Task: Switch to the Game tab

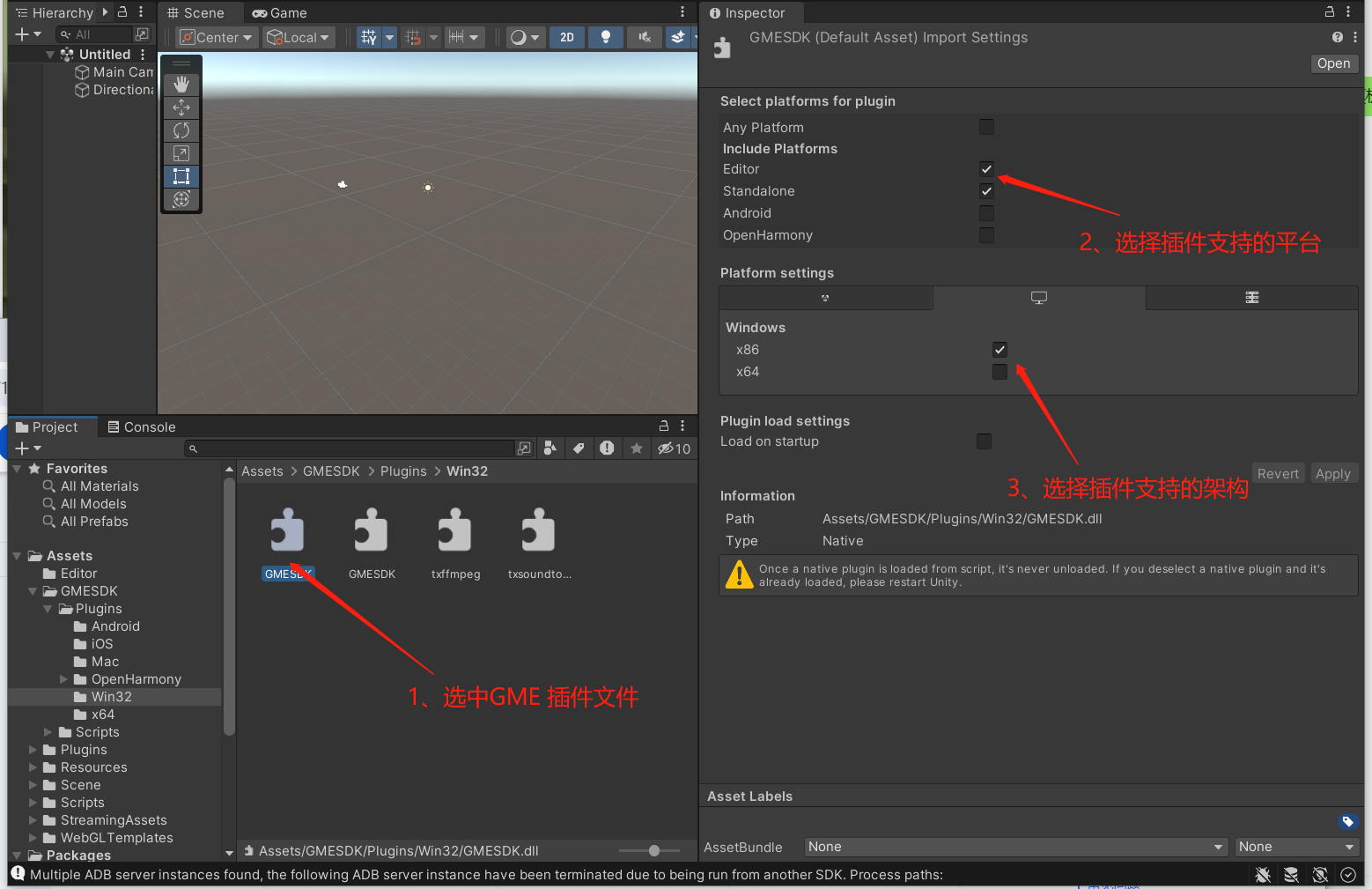Action: pyautogui.click(x=280, y=13)
